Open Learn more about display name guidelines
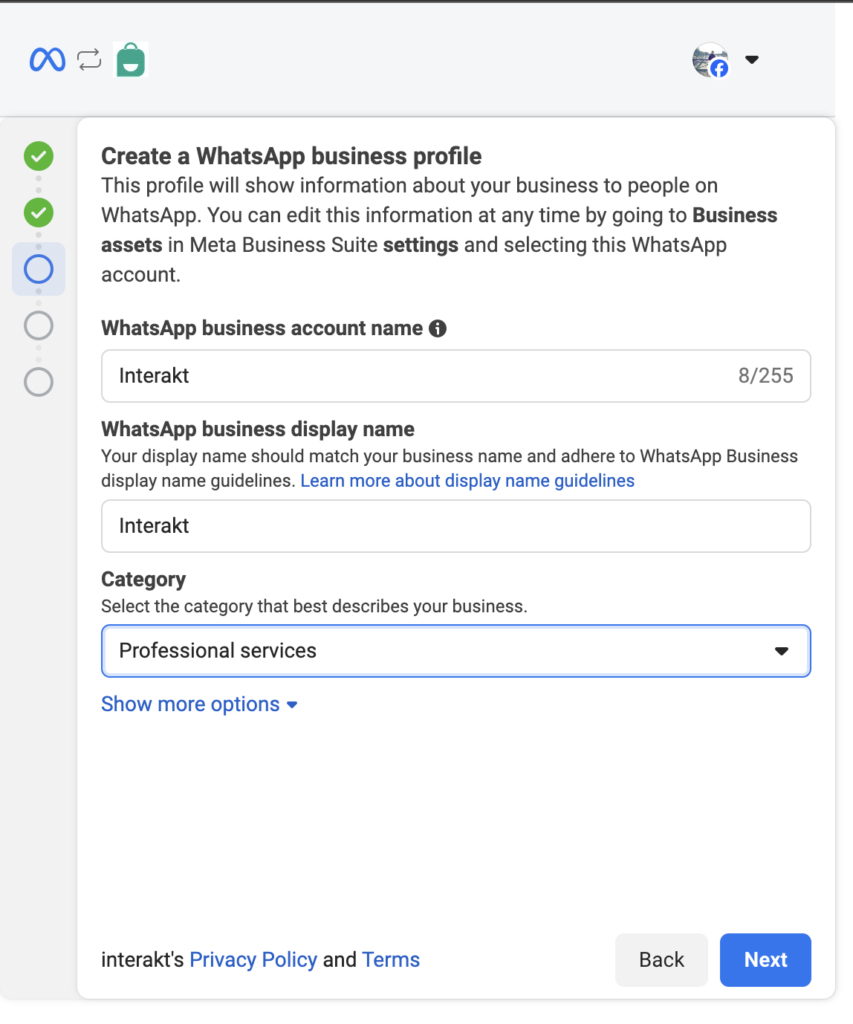 pyautogui.click(x=467, y=481)
